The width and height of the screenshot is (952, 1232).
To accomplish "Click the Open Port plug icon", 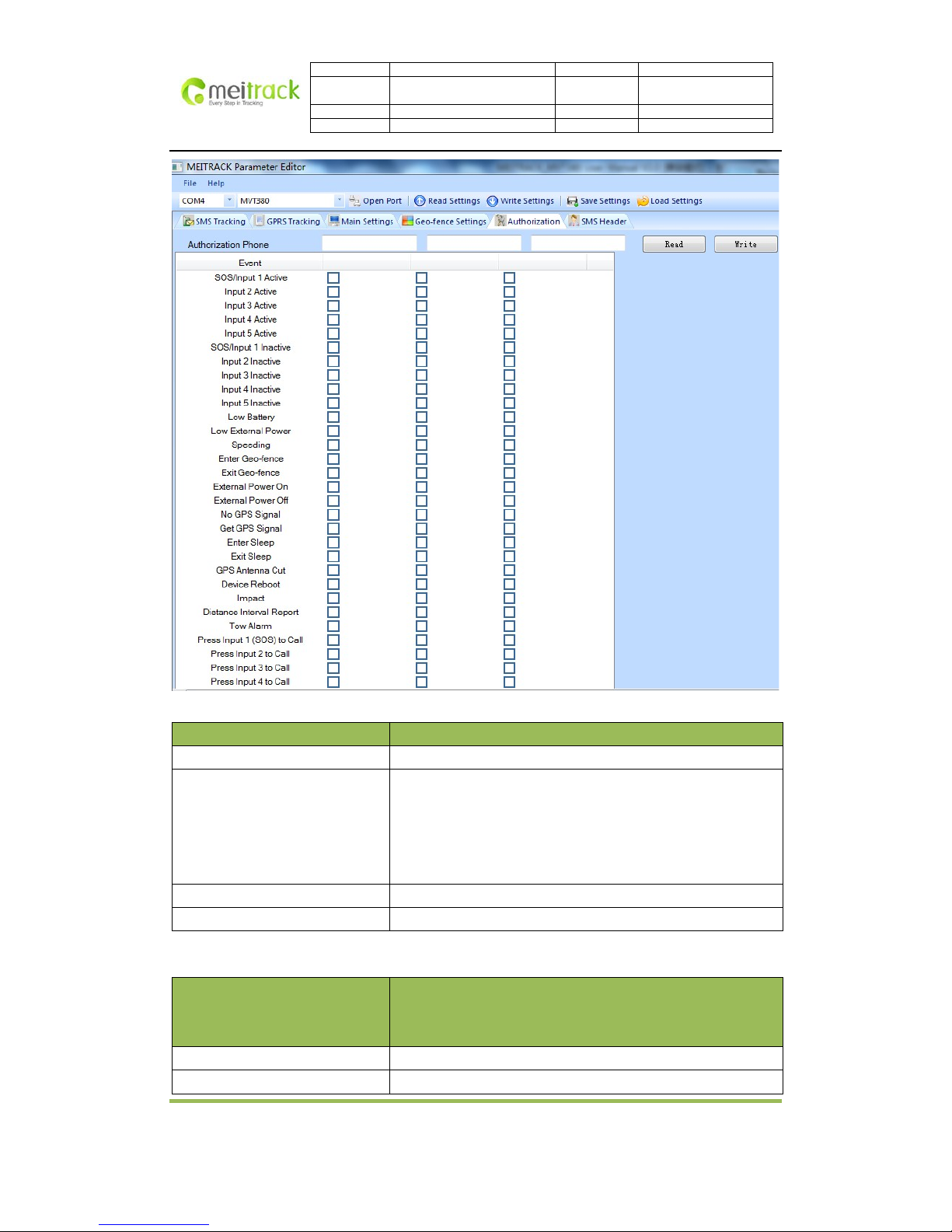I will 354,201.
